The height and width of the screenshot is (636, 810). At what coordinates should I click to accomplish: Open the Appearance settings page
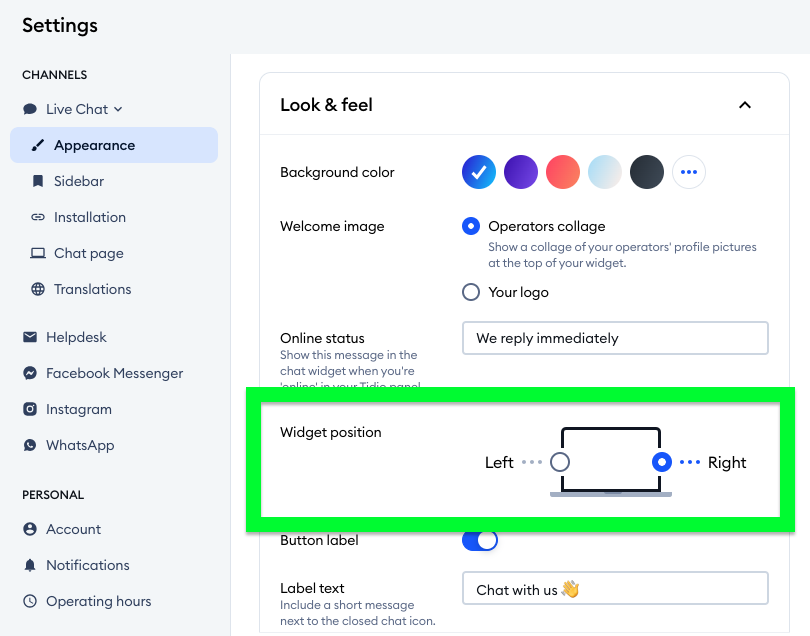(x=94, y=145)
